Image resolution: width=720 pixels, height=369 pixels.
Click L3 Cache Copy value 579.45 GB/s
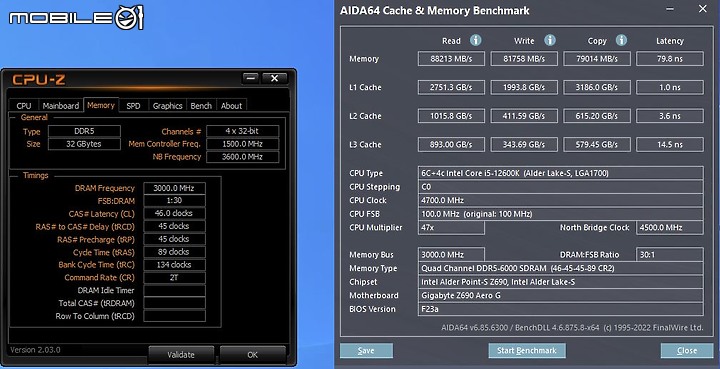597,145
